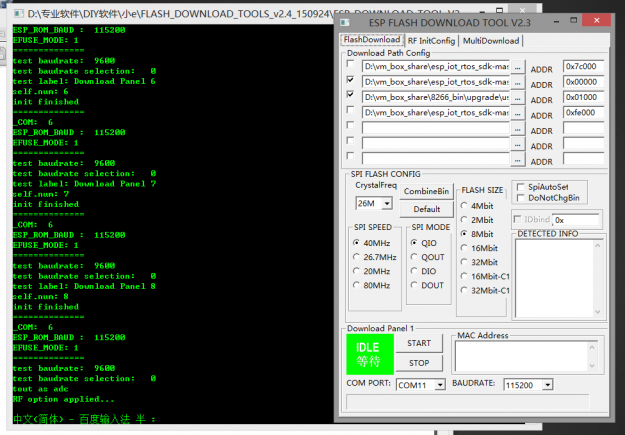Expand the BAUDRATE dropdown

(x=549, y=384)
